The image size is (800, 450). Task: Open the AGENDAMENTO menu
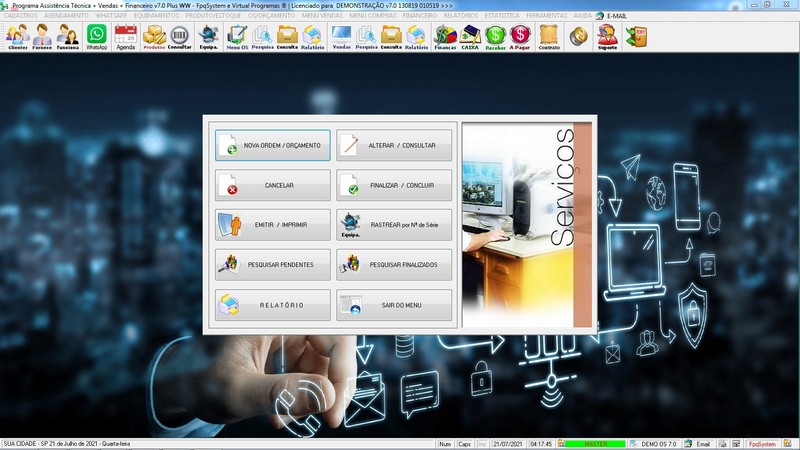66,16
